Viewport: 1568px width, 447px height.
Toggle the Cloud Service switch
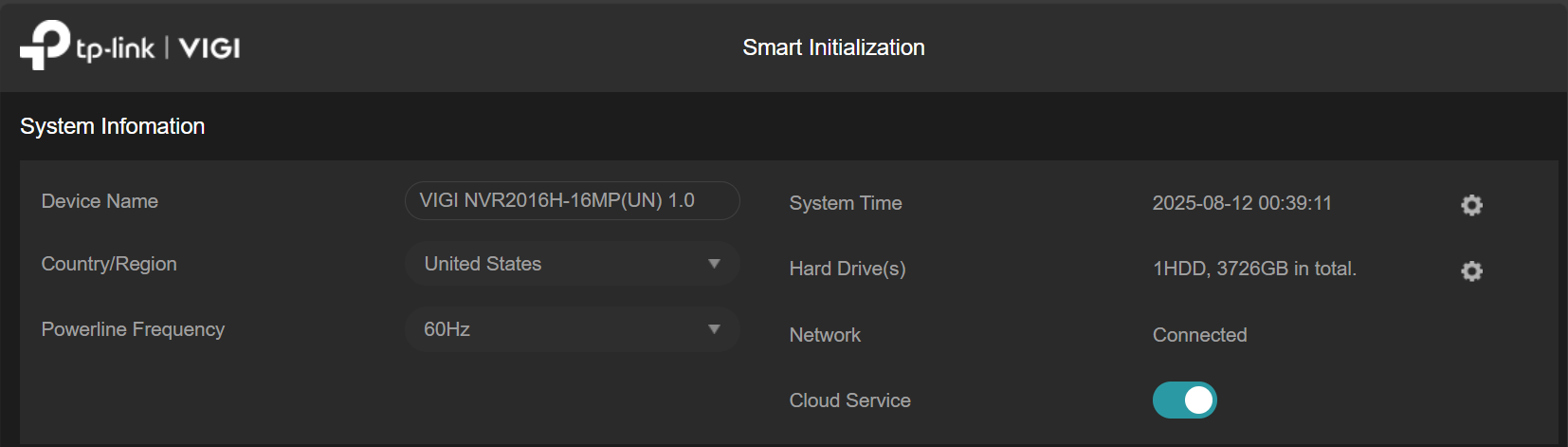click(1184, 400)
